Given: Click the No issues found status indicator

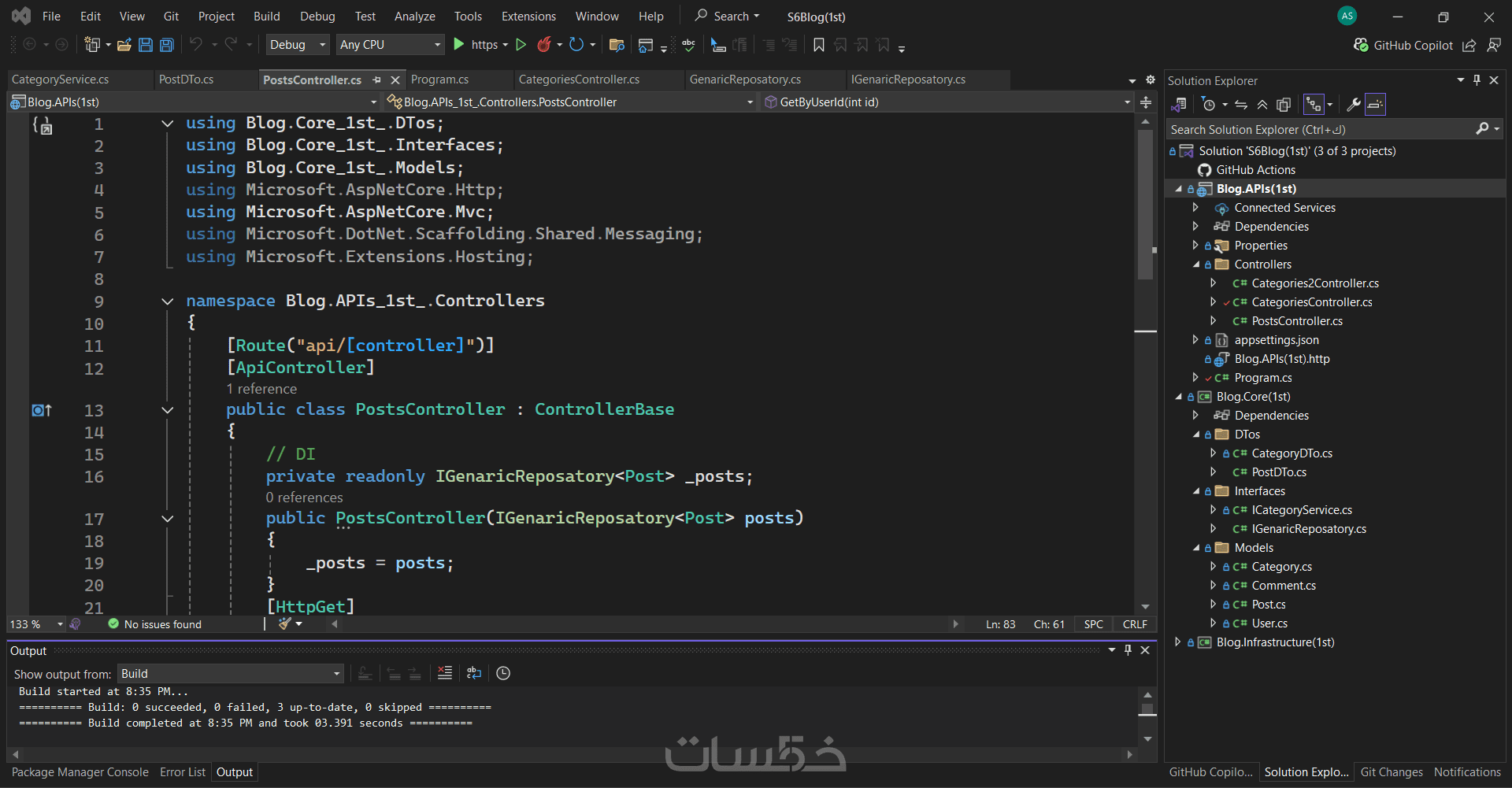Looking at the screenshot, I should pyautogui.click(x=154, y=624).
